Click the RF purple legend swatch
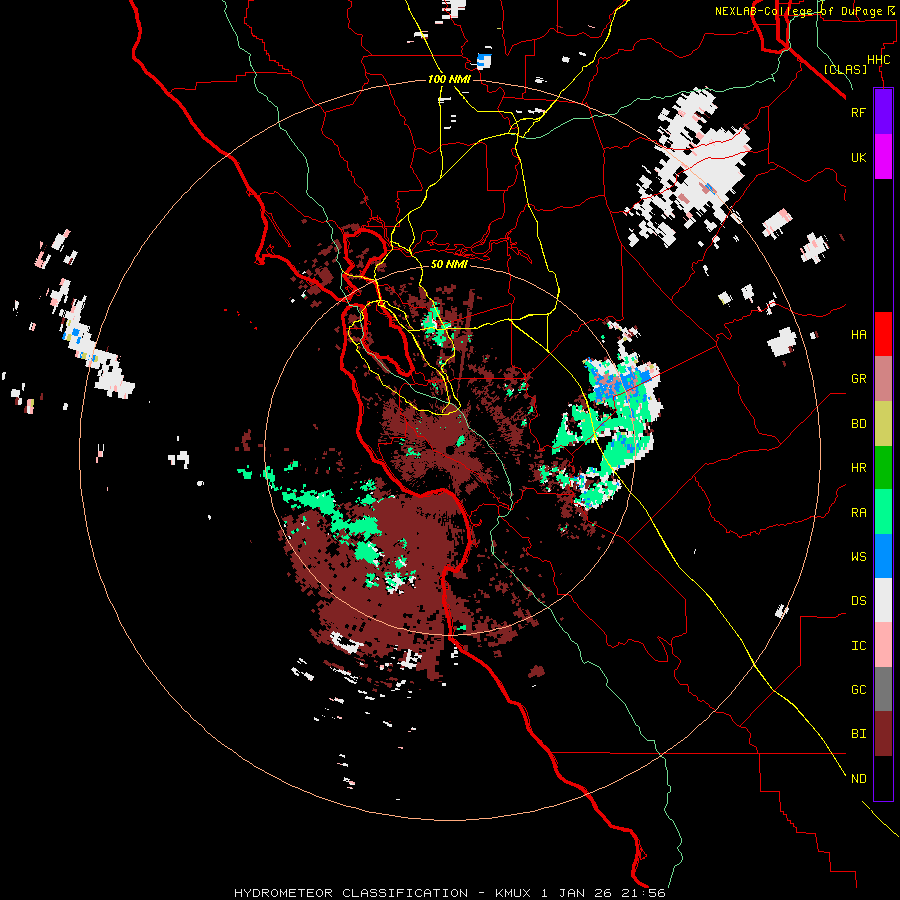The width and height of the screenshot is (900, 900). [883, 112]
